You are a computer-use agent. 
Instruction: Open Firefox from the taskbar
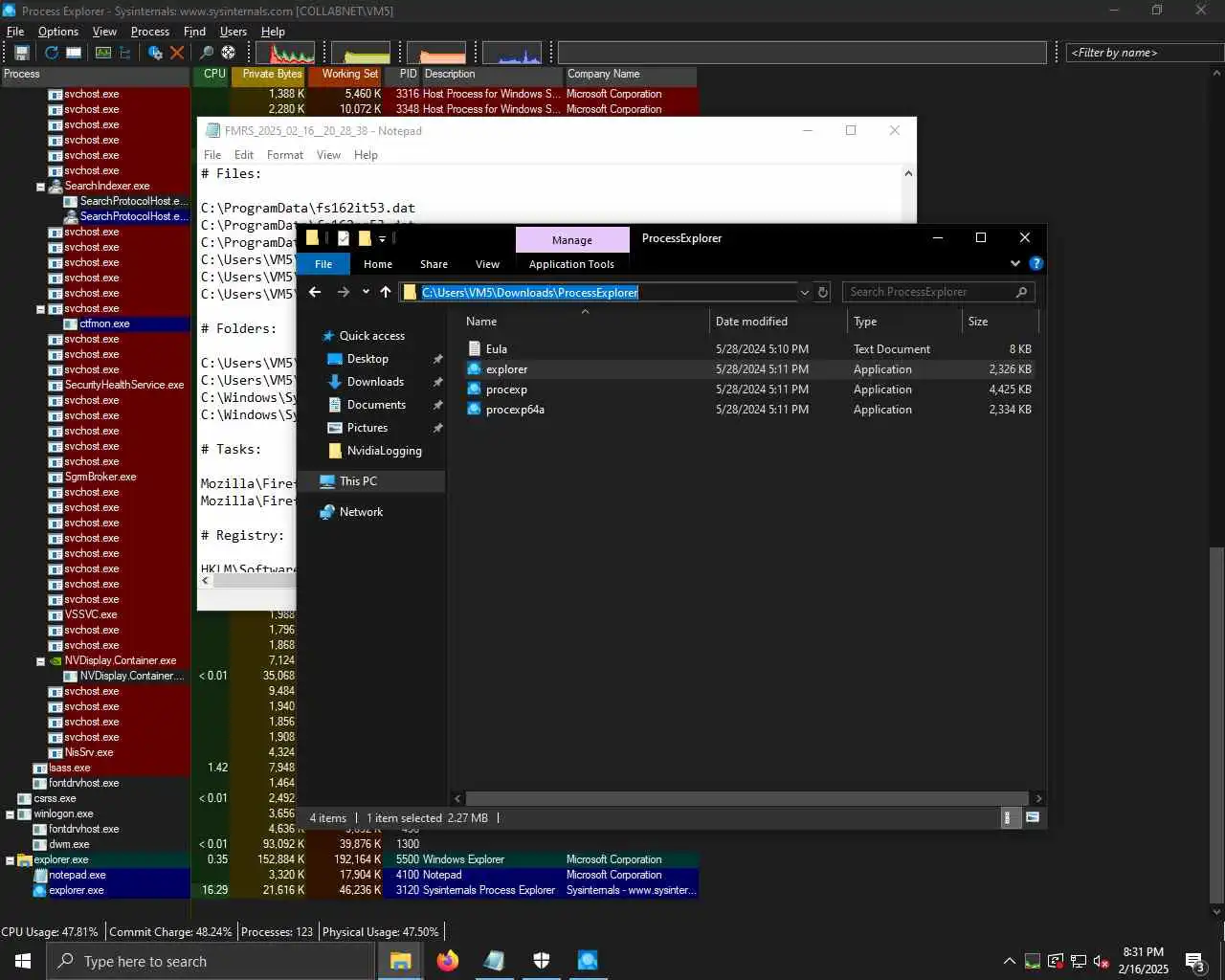448,961
